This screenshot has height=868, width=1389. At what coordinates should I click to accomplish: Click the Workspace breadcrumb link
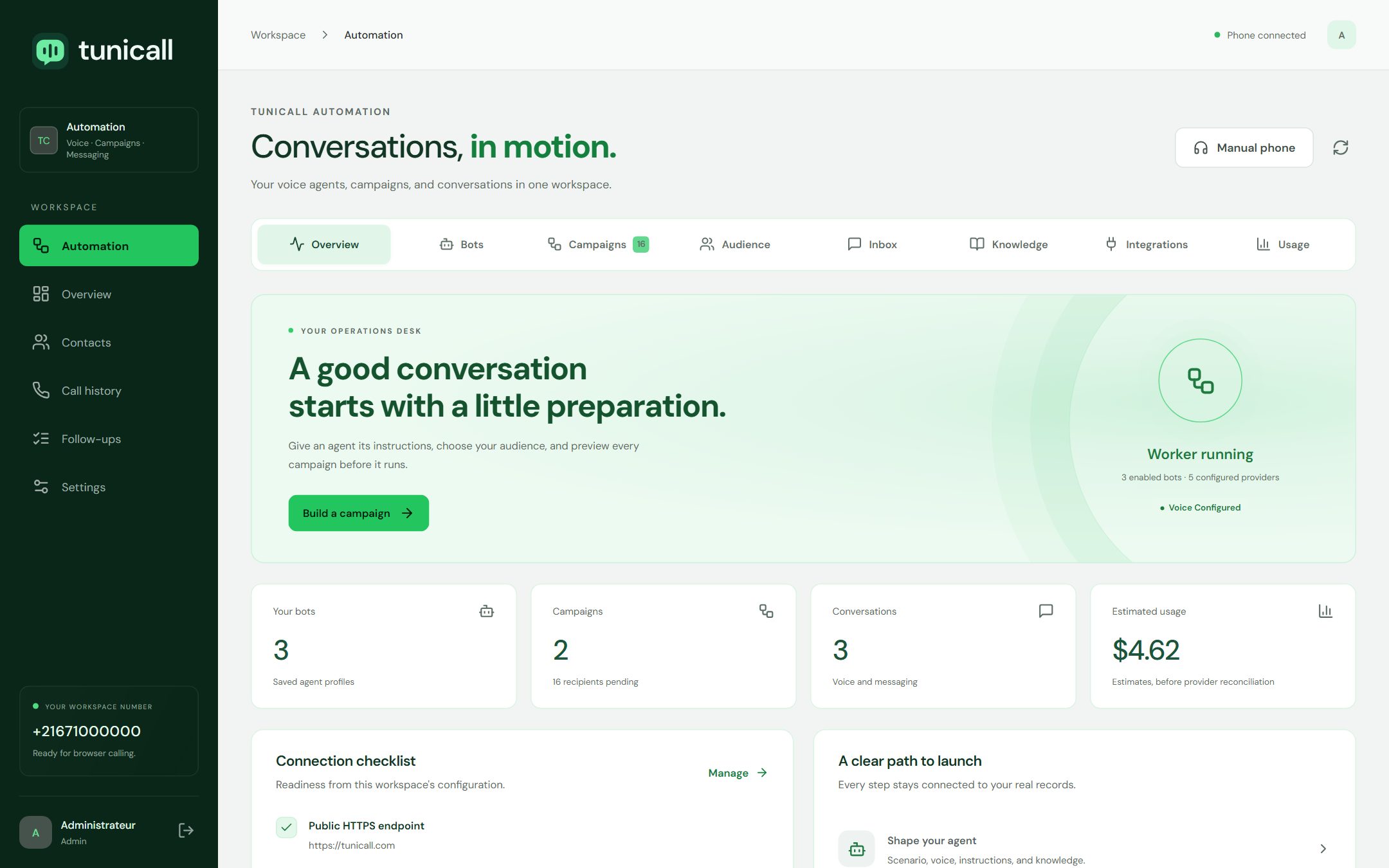[x=278, y=35]
